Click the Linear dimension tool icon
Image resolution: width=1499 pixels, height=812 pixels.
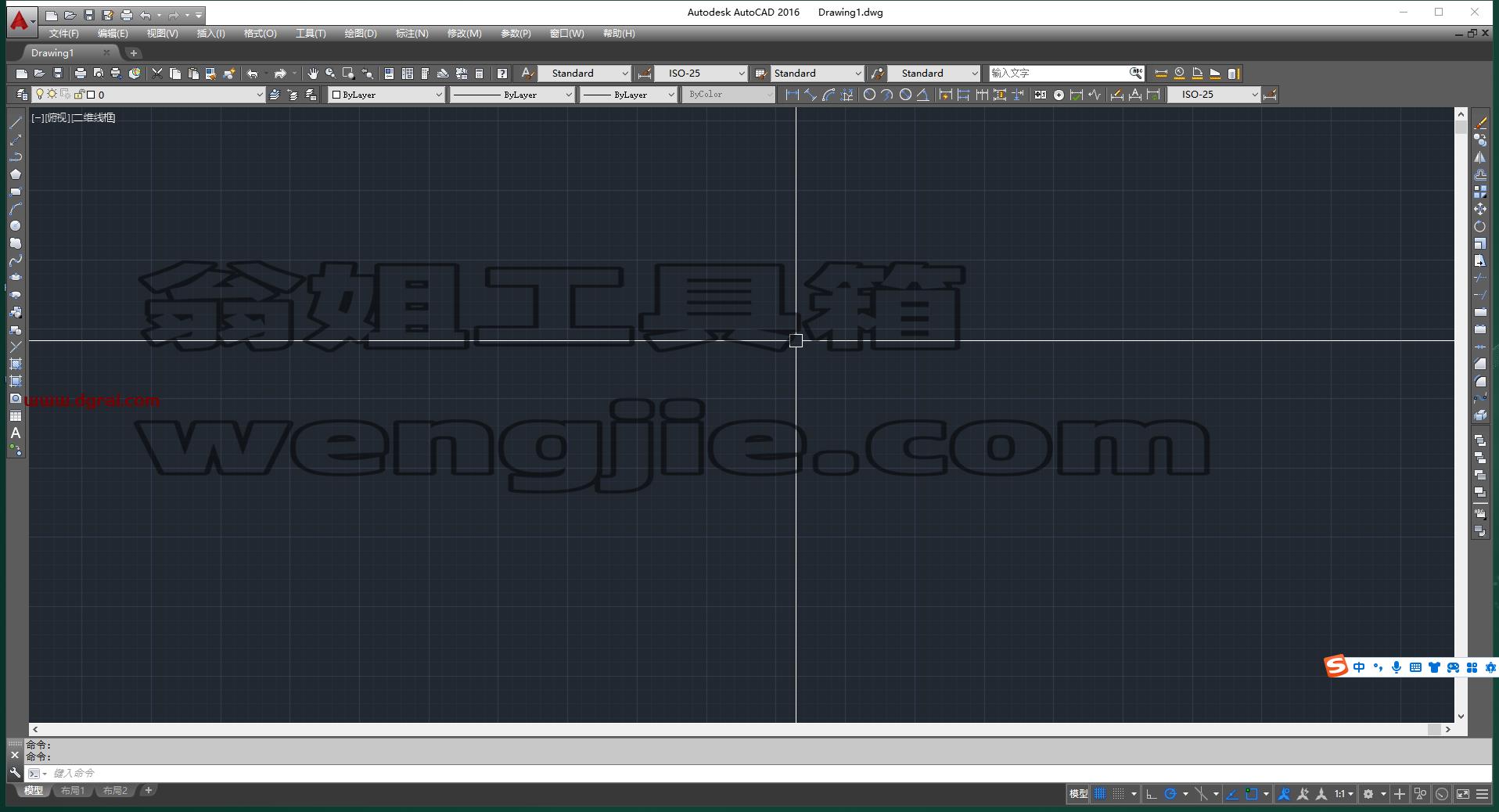792,95
